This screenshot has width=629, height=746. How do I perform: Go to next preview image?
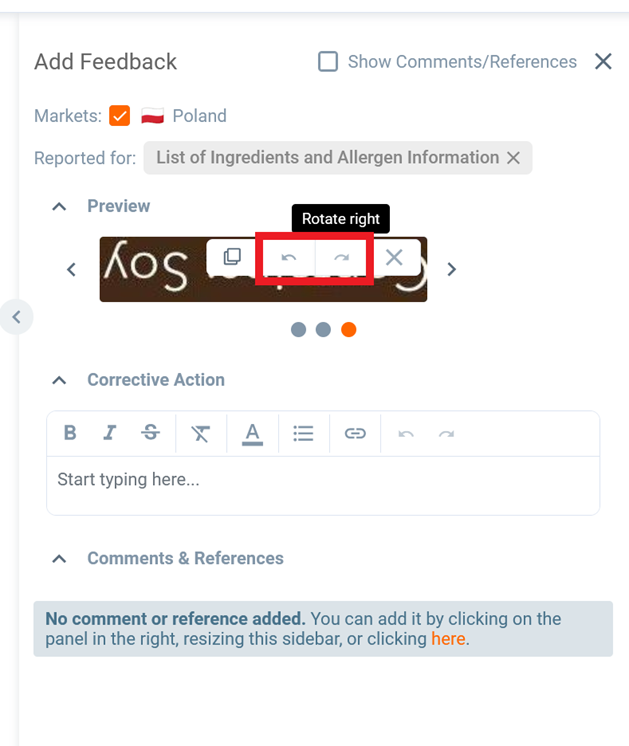point(452,269)
